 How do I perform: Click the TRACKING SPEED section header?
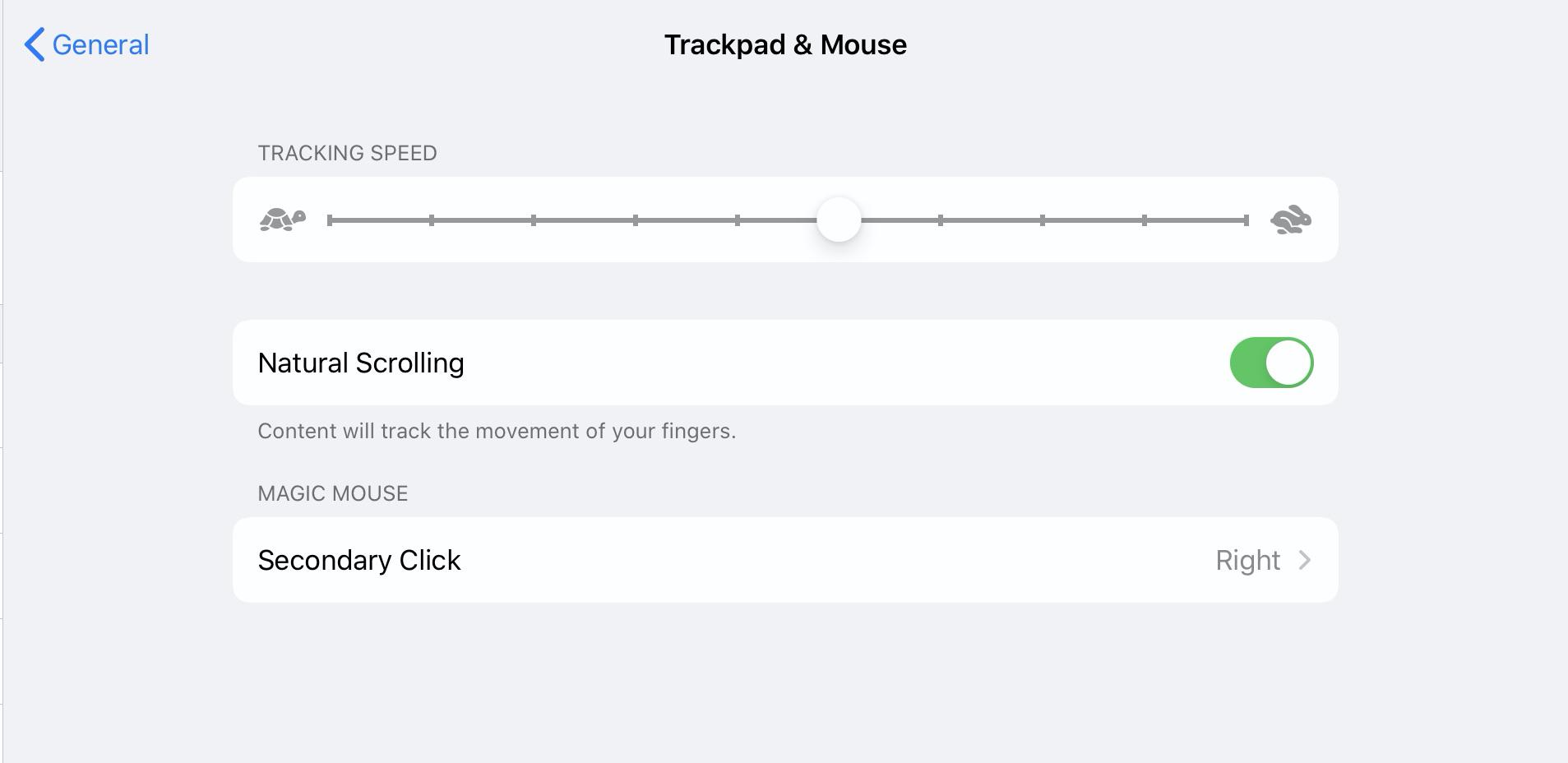click(347, 153)
